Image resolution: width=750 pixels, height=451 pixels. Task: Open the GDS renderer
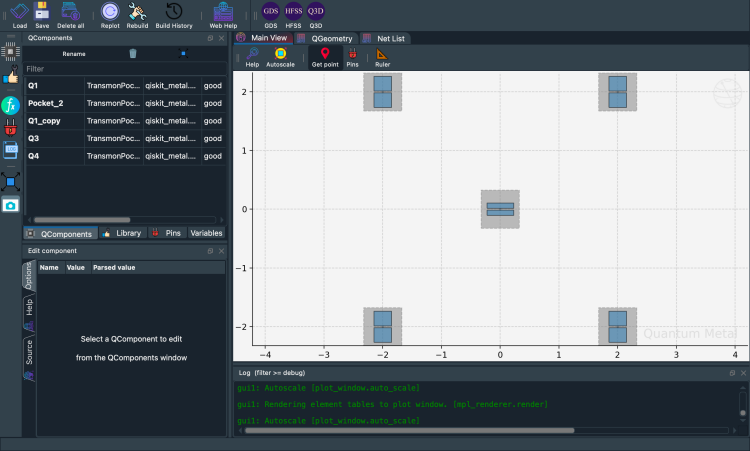[271, 15]
